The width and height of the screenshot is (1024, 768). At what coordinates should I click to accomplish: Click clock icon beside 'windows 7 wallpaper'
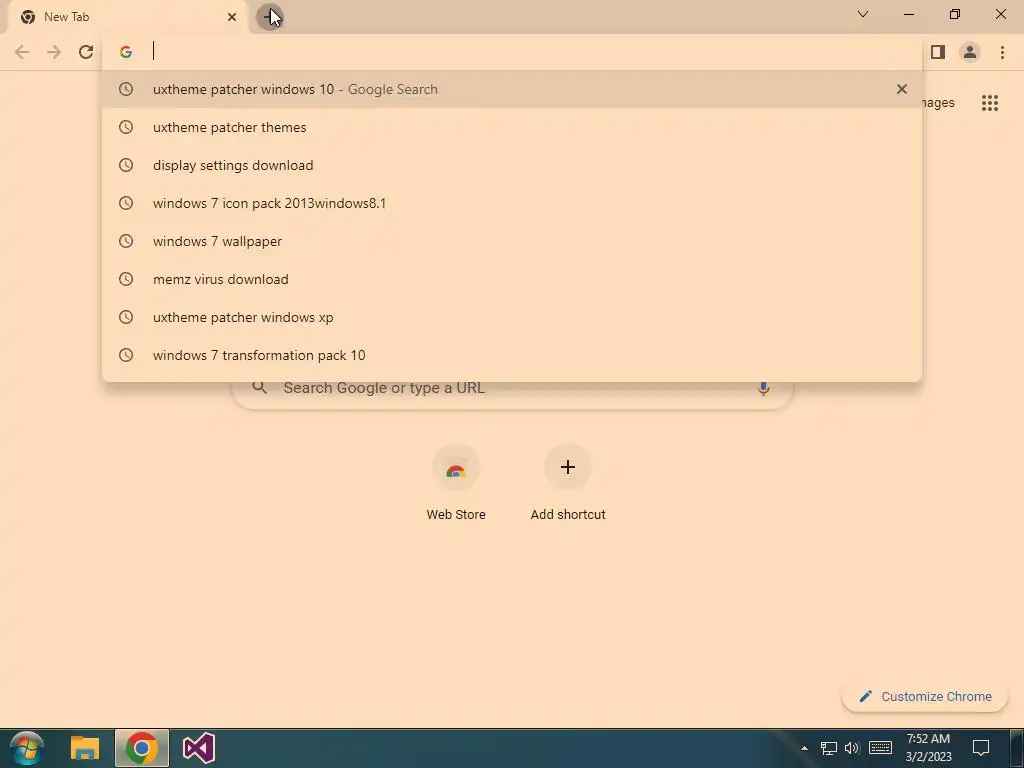click(126, 241)
